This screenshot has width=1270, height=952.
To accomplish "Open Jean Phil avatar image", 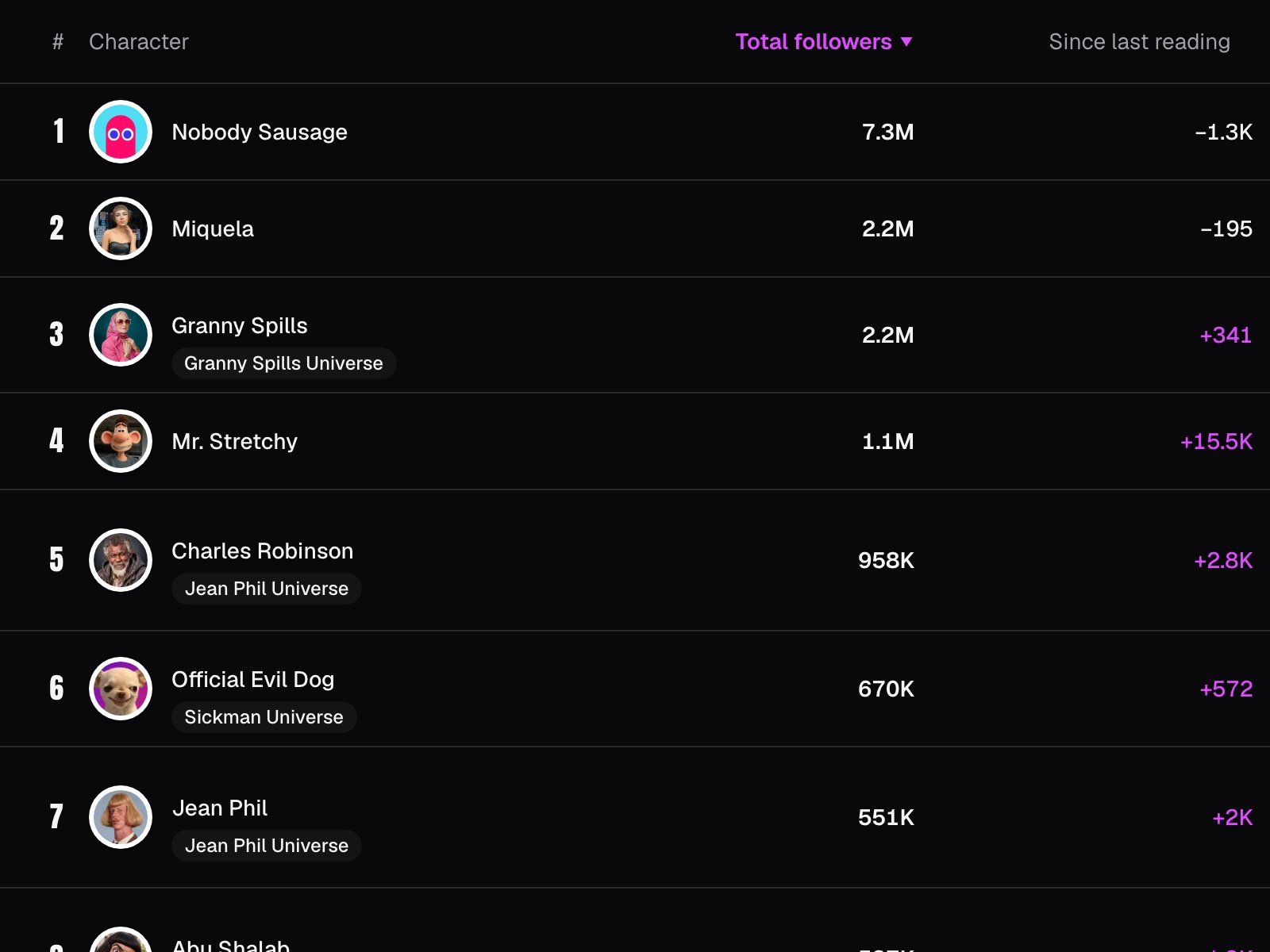I will coord(121,817).
